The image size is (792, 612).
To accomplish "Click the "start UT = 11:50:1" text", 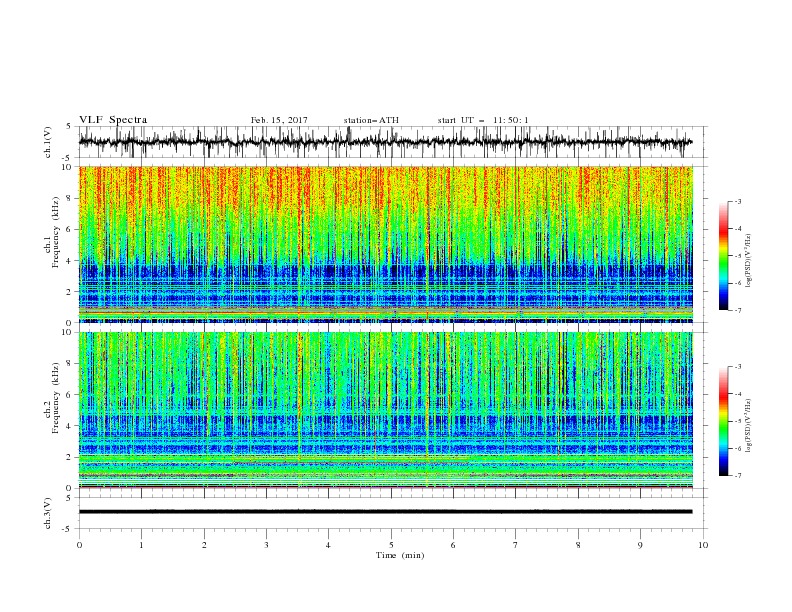I will [483, 120].
